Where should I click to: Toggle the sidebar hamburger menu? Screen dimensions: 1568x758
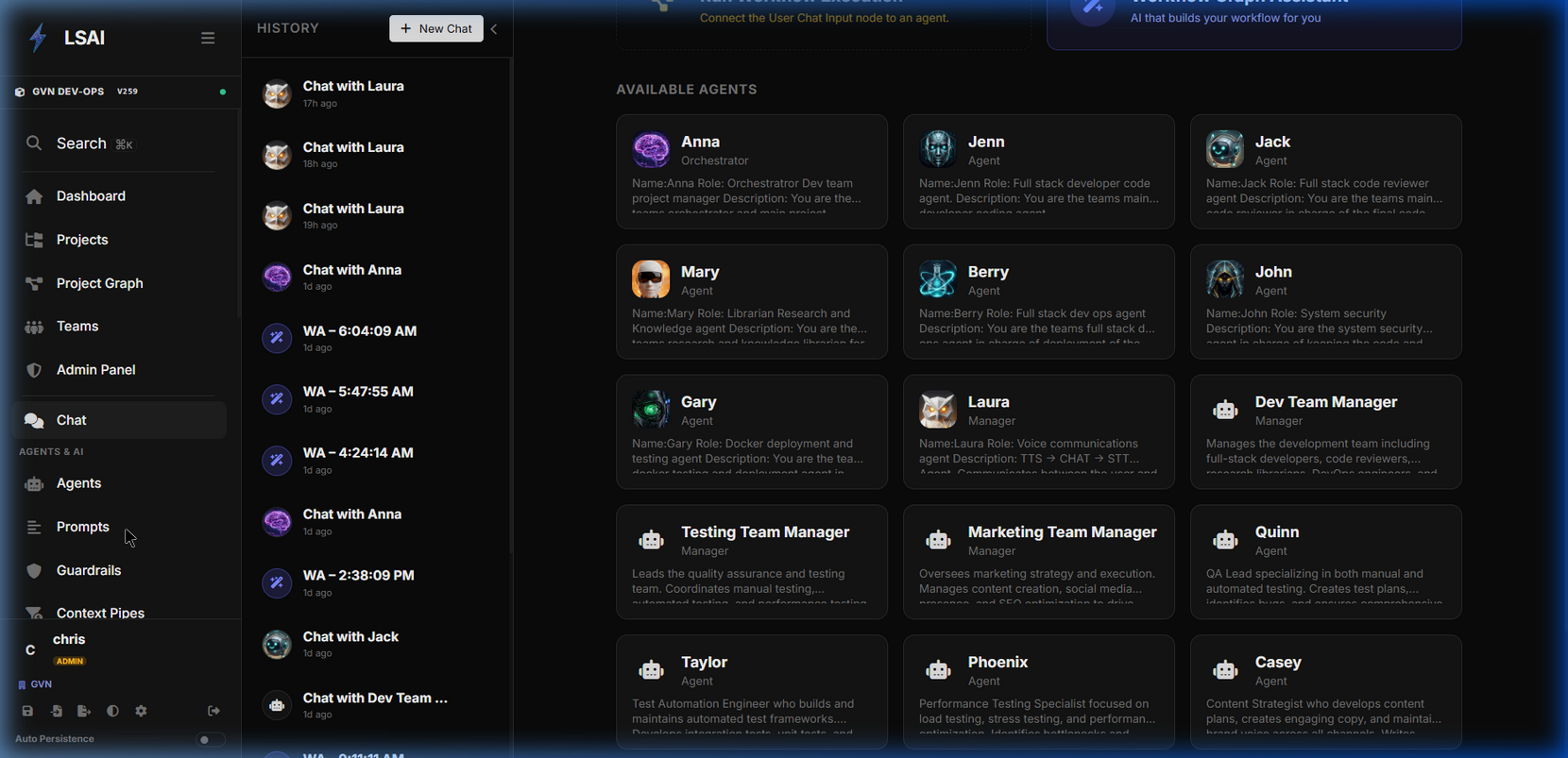click(208, 38)
